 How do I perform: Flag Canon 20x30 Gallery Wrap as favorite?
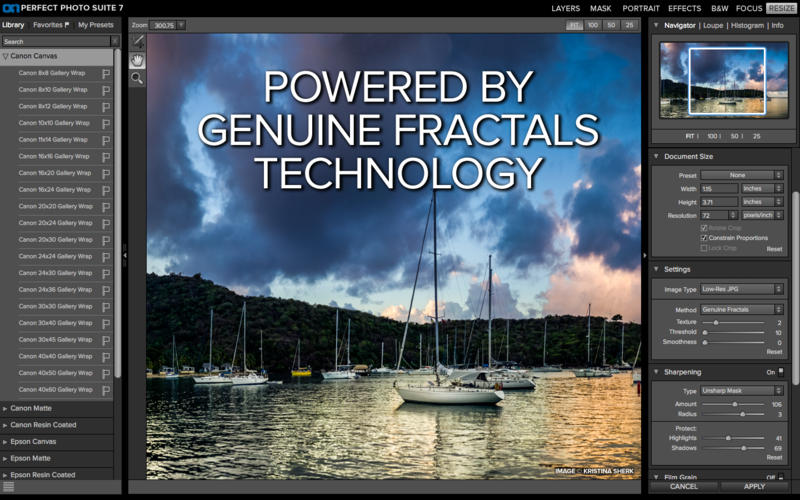click(x=106, y=240)
